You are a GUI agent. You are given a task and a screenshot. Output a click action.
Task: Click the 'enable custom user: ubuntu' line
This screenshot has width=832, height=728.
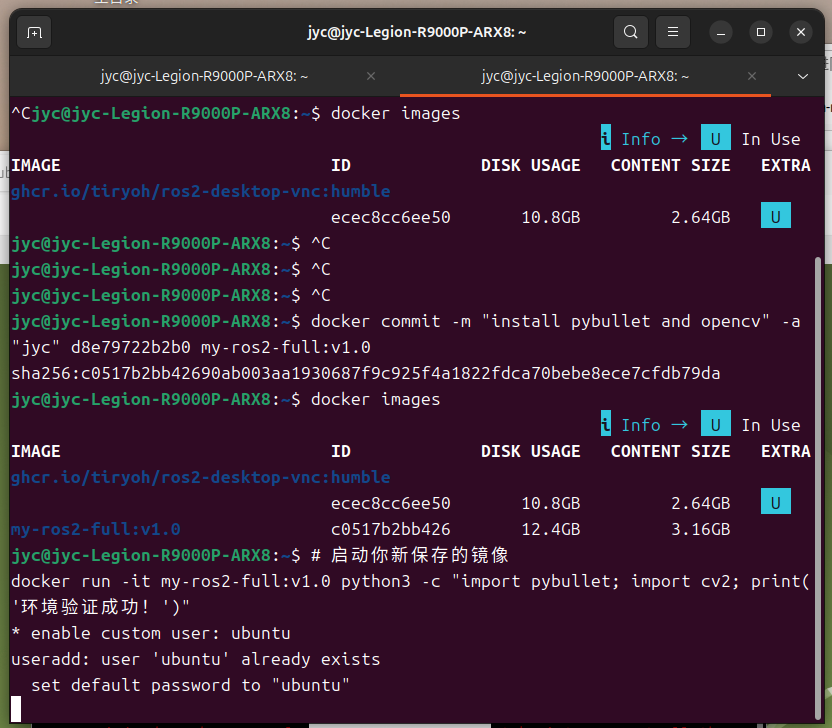tap(151, 633)
